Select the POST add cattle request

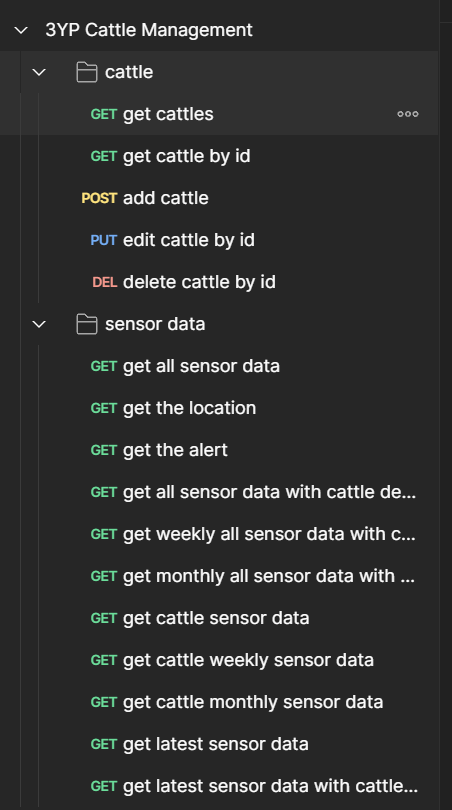coord(219,198)
